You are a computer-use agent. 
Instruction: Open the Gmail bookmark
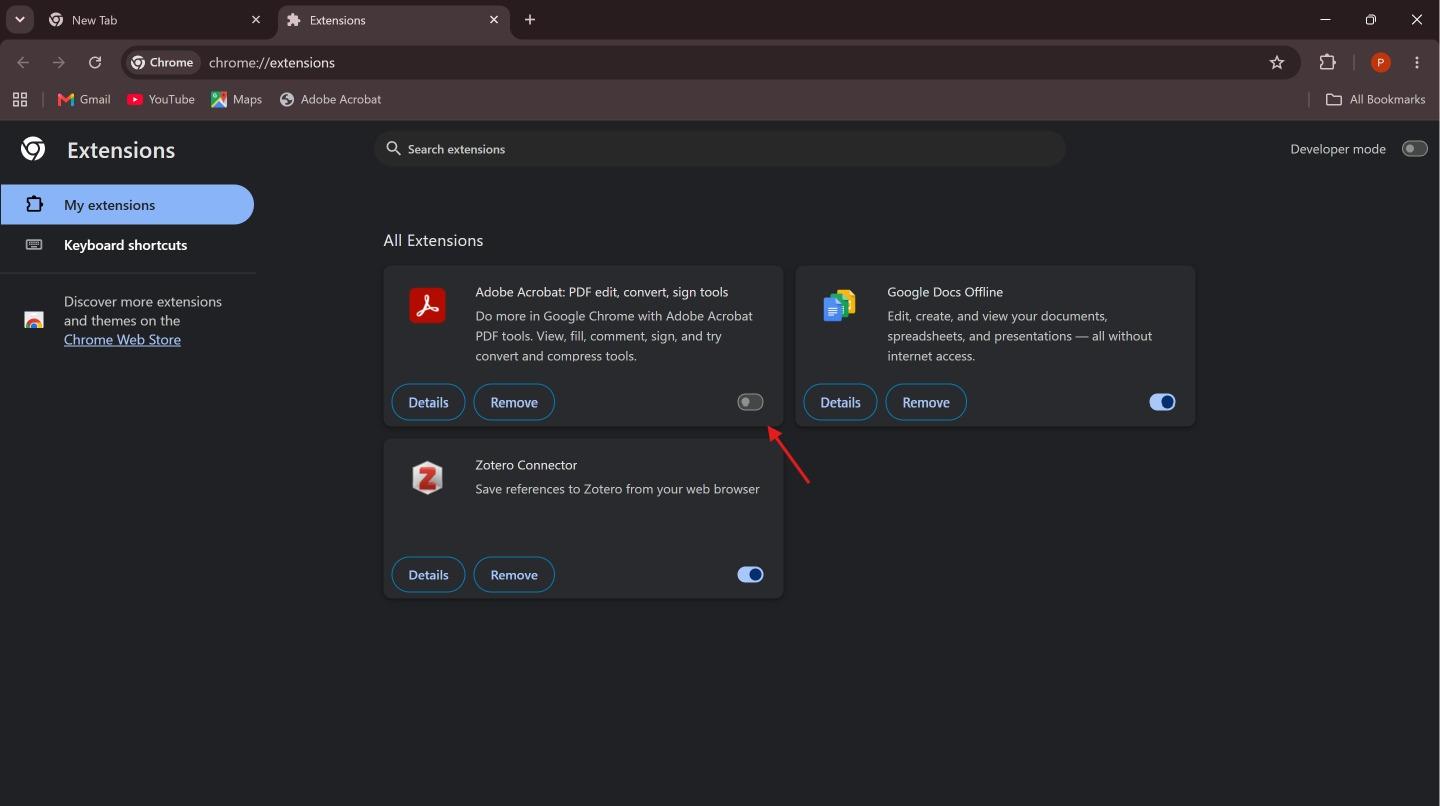click(84, 99)
